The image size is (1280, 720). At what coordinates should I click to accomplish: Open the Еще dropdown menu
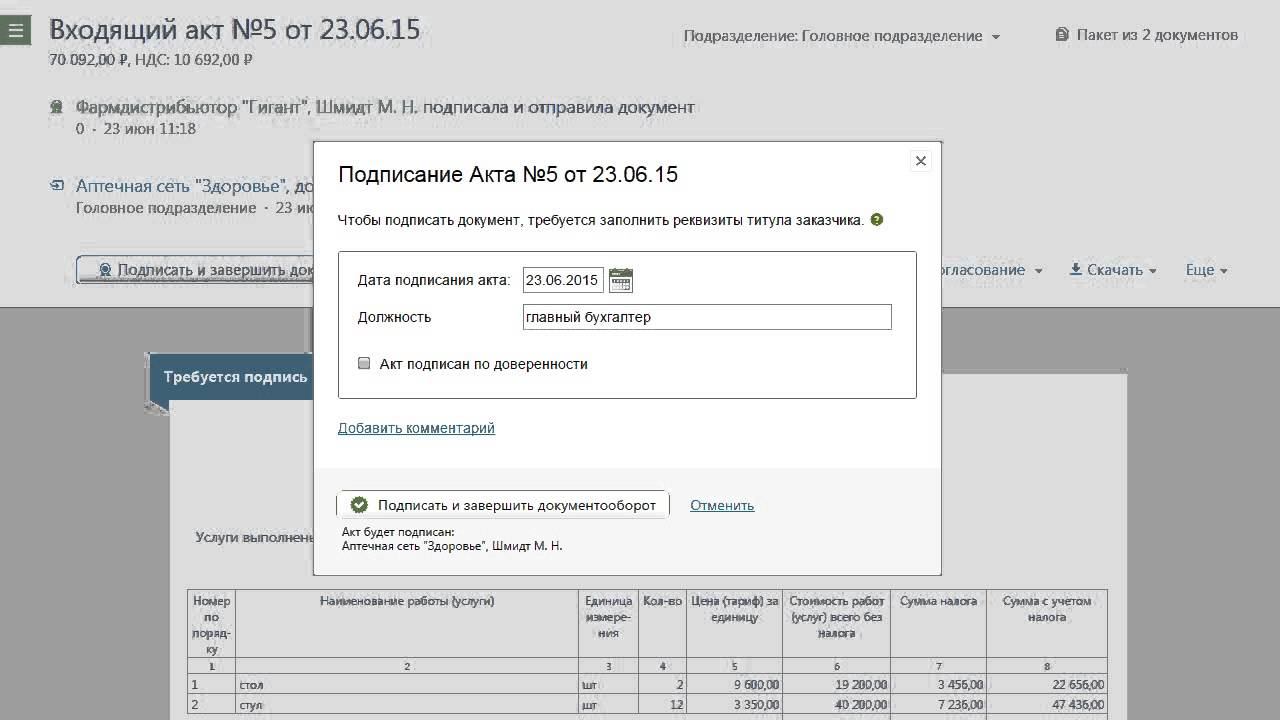pos(1206,270)
